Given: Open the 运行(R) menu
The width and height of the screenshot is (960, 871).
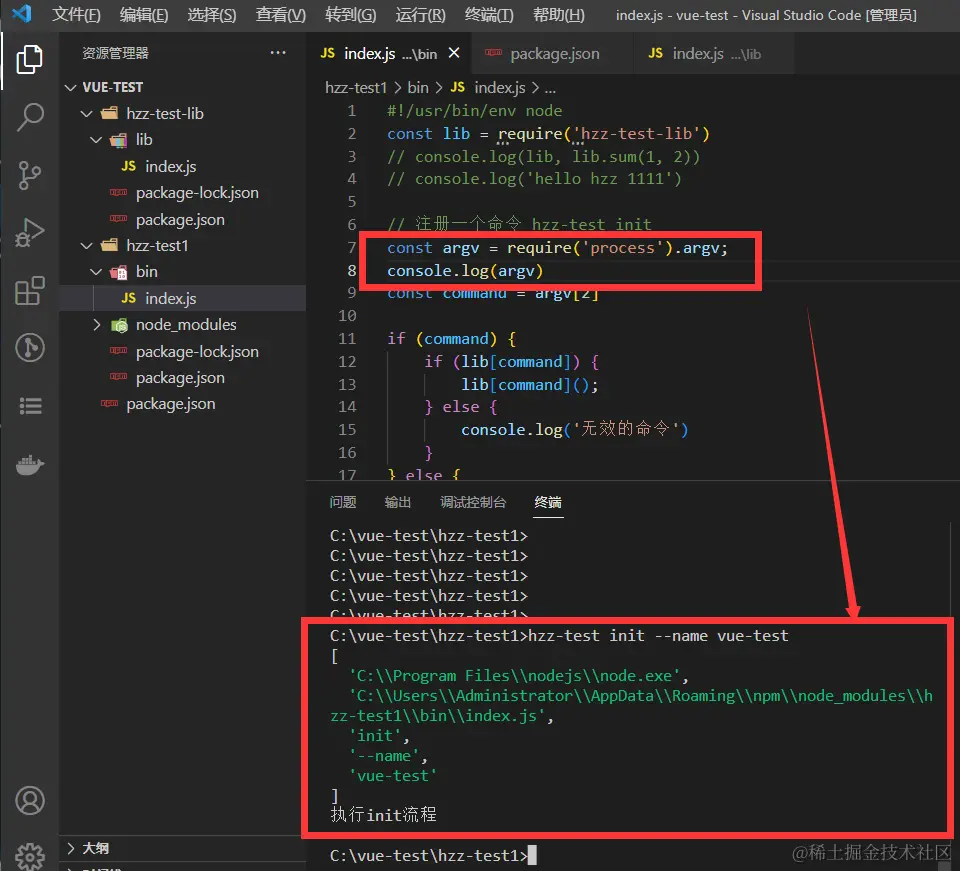Looking at the screenshot, I should [421, 14].
